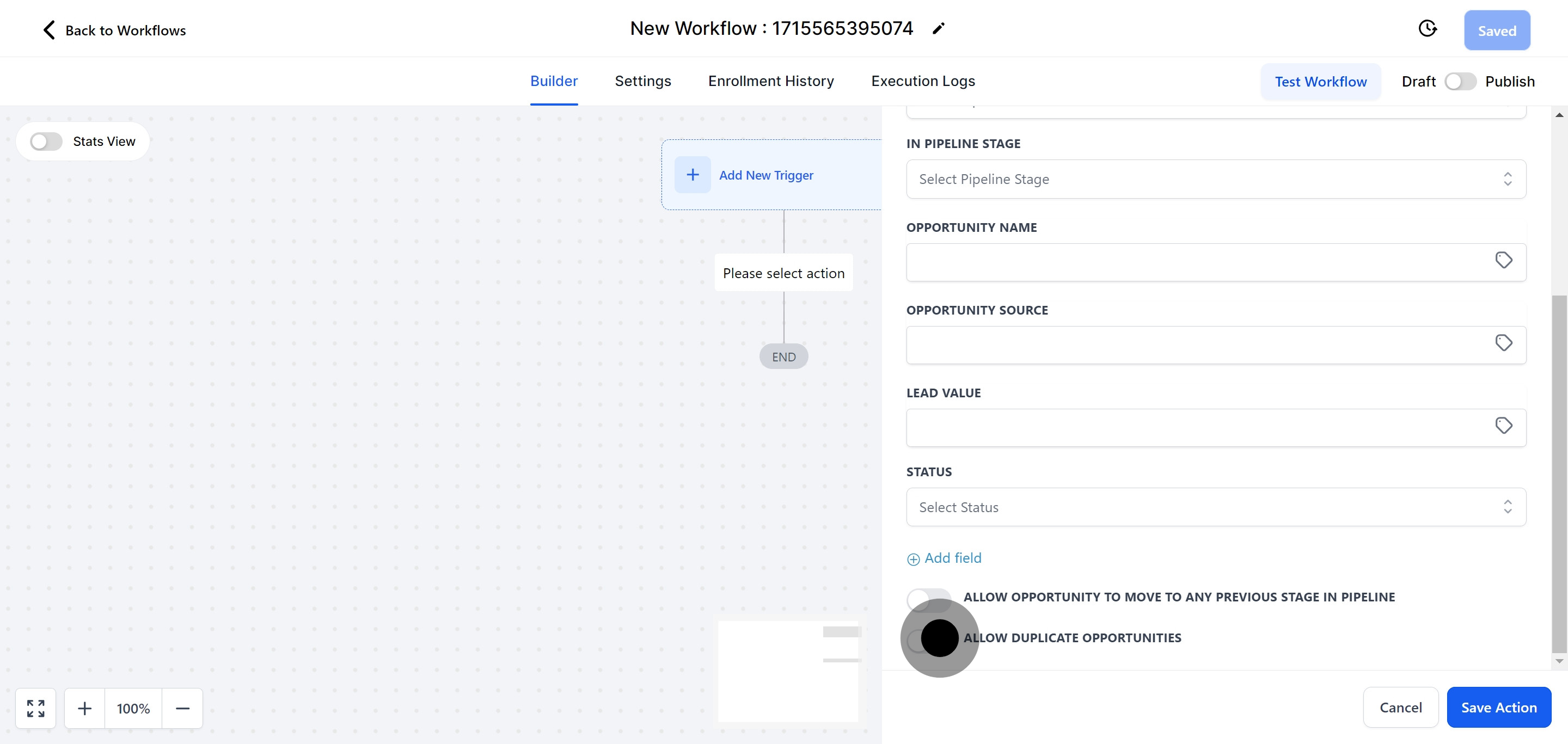The image size is (1568, 744).
Task: Zoom out canvas with minus button
Action: coord(182,708)
